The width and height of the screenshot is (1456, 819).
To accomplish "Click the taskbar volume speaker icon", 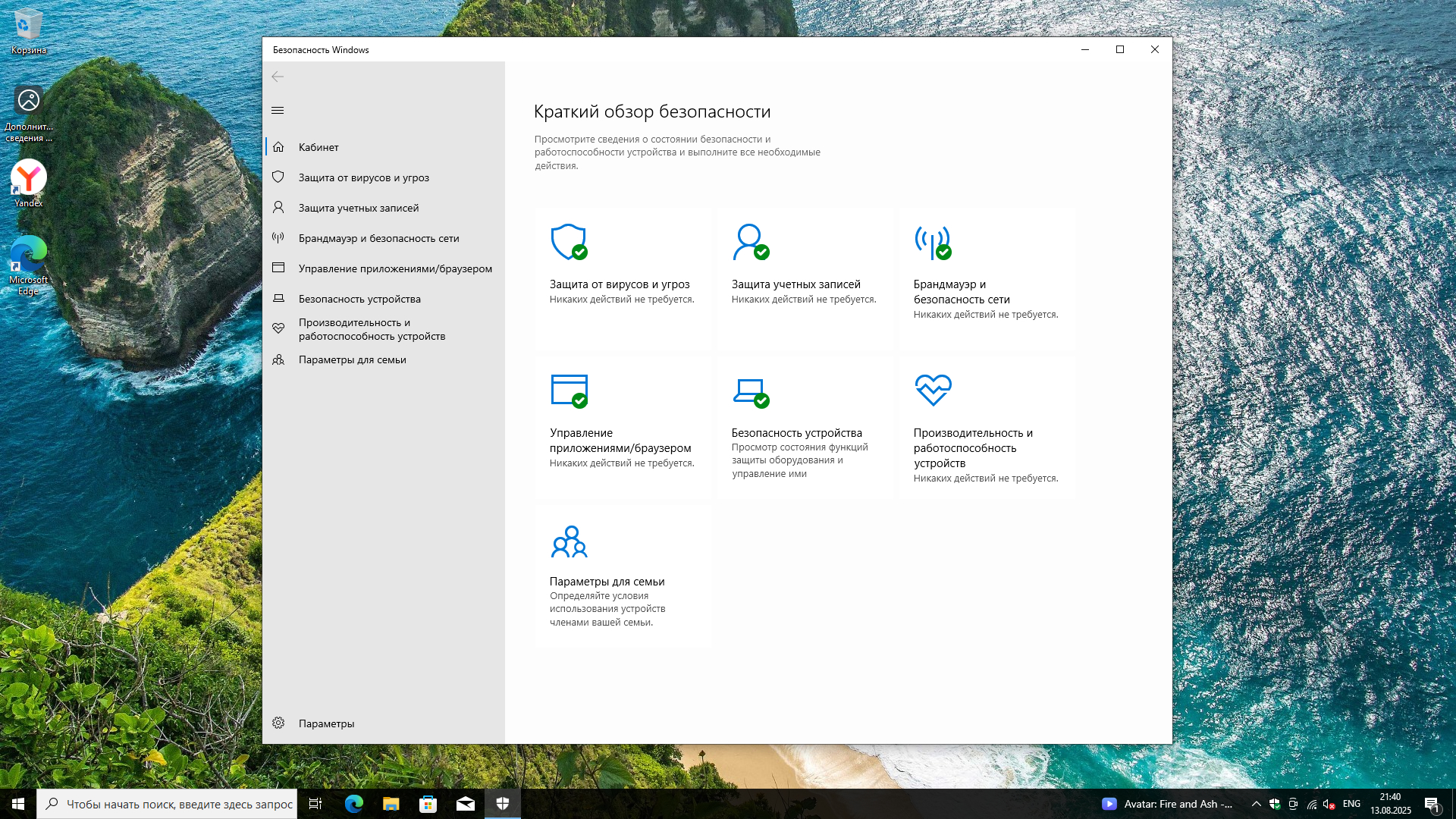I will point(1328,804).
